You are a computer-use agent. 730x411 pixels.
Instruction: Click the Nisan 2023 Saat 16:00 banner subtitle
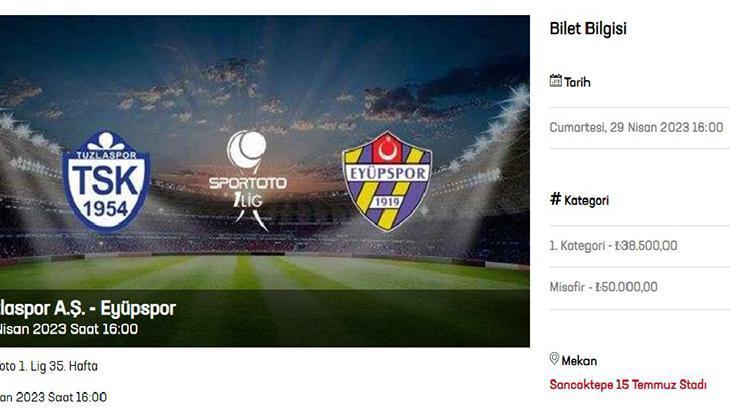(x=69, y=329)
